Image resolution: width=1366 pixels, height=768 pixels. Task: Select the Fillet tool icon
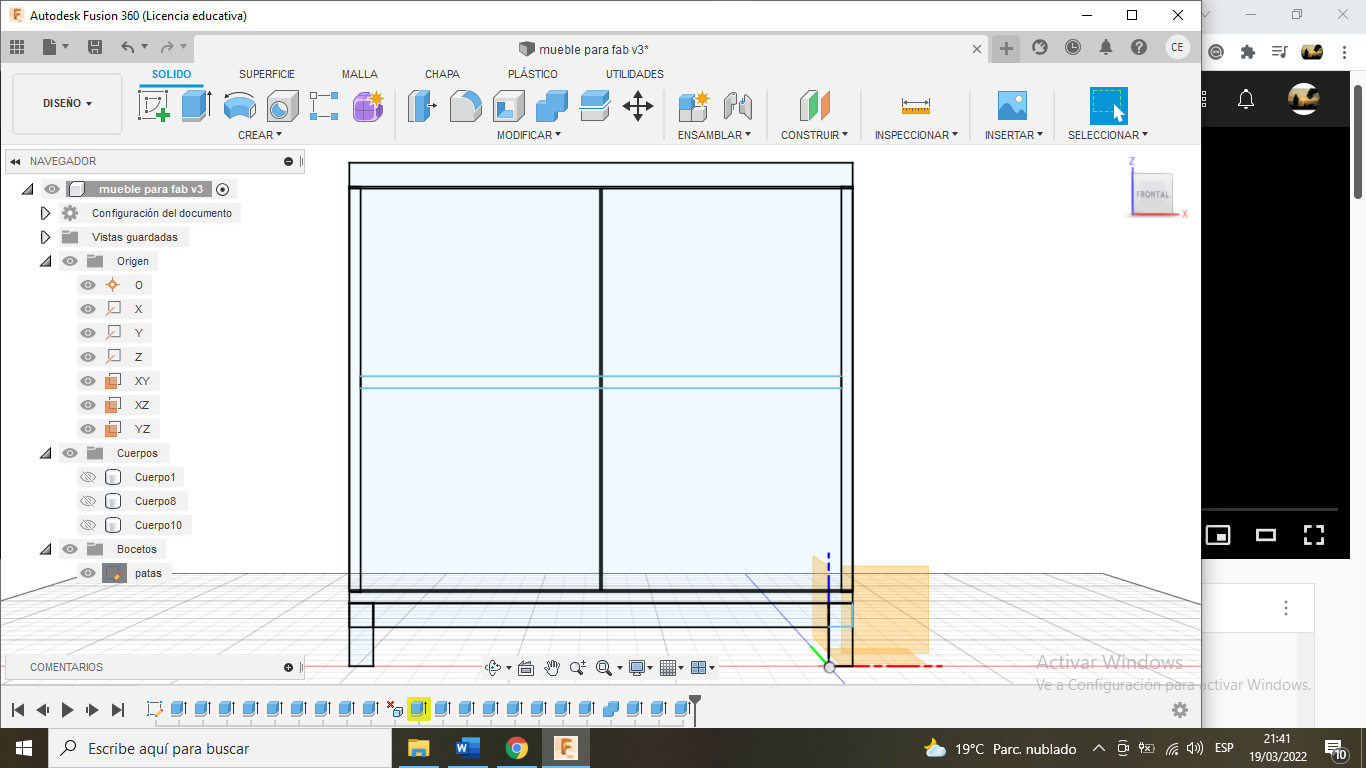coord(465,105)
